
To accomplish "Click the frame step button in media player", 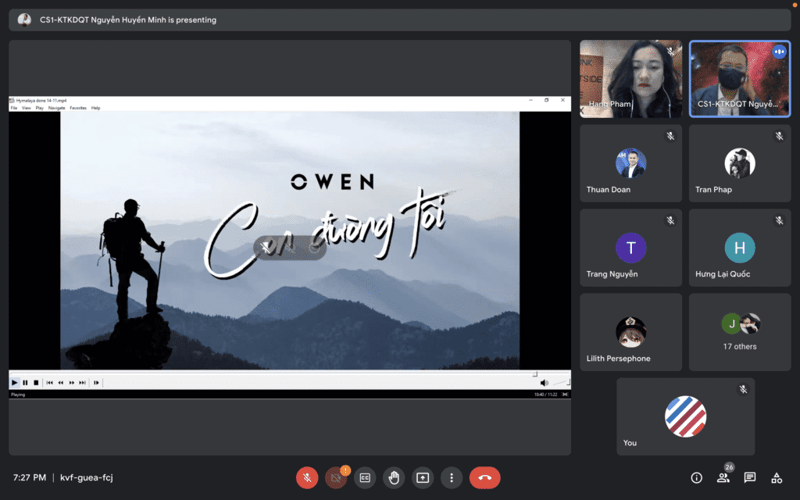I will 96,383.
